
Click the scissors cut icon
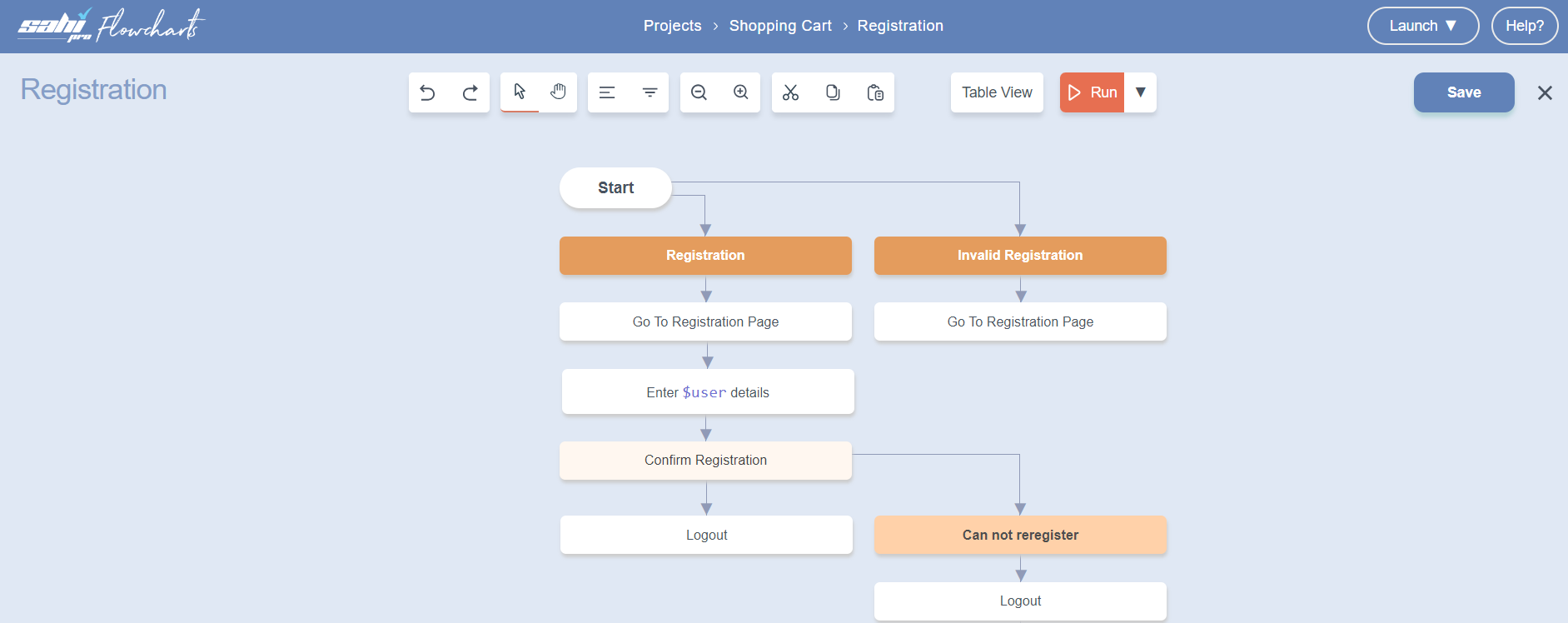791,92
